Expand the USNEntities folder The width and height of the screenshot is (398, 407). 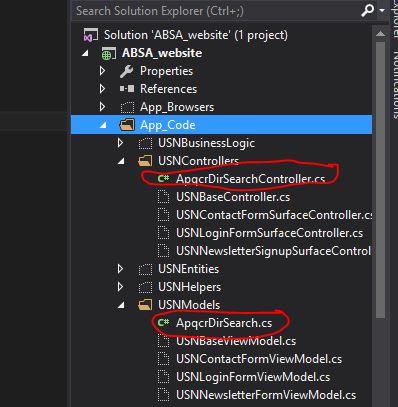pyautogui.click(x=121, y=269)
